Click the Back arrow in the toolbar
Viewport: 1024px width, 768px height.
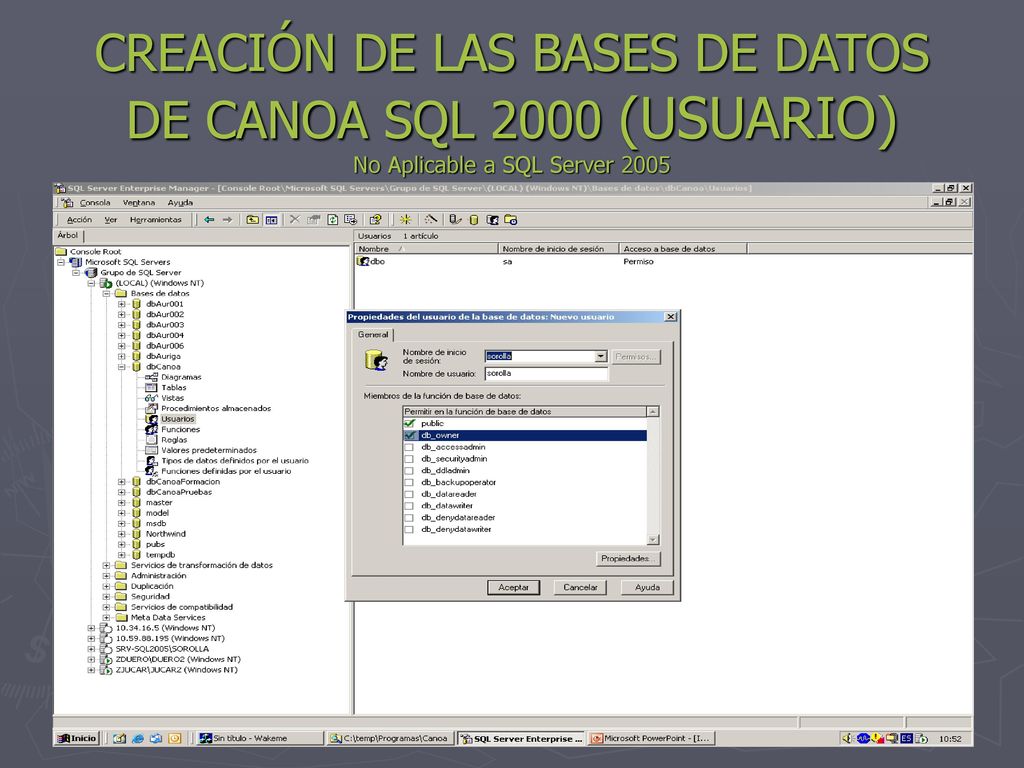pyautogui.click(x=209, y=219)
